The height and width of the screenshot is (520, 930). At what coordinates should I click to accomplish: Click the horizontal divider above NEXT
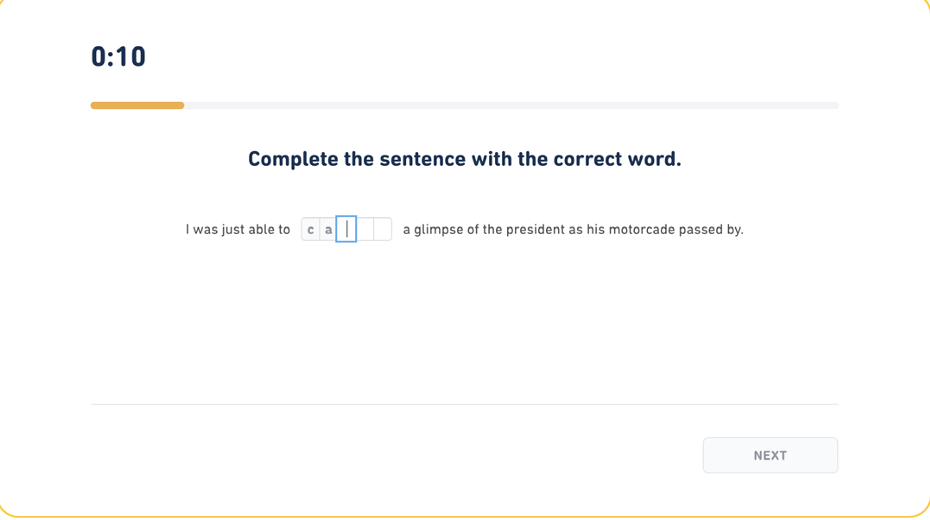point(464,404)
